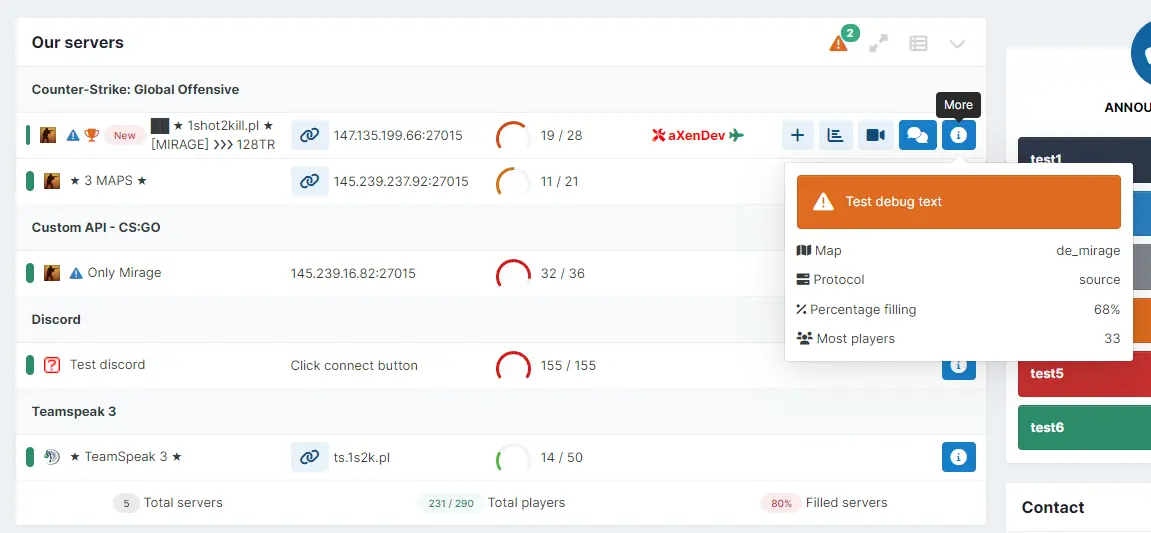This screenshot has width=1151, height=533.
Task: Click the Contact panel heading
Action: (1053, 507)
